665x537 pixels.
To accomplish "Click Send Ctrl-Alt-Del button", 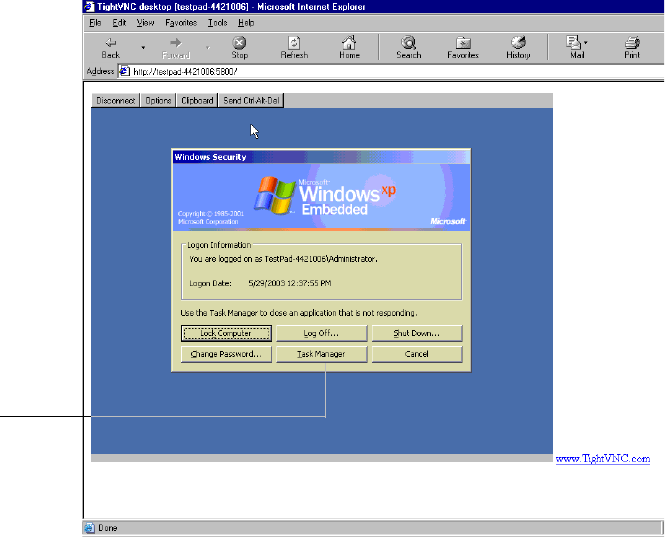I will 251,101.
